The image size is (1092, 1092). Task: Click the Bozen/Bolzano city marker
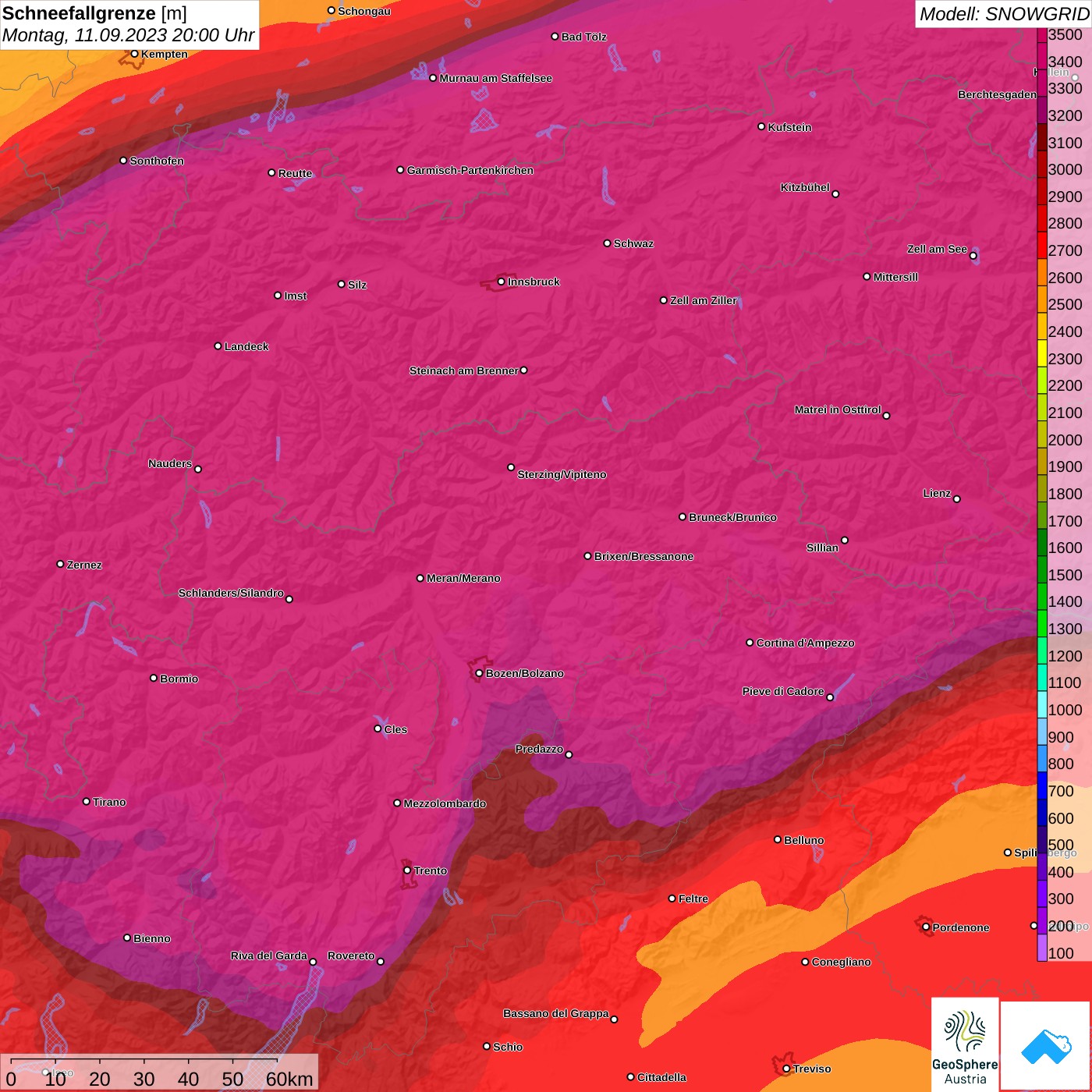click(x=479, y=673)
